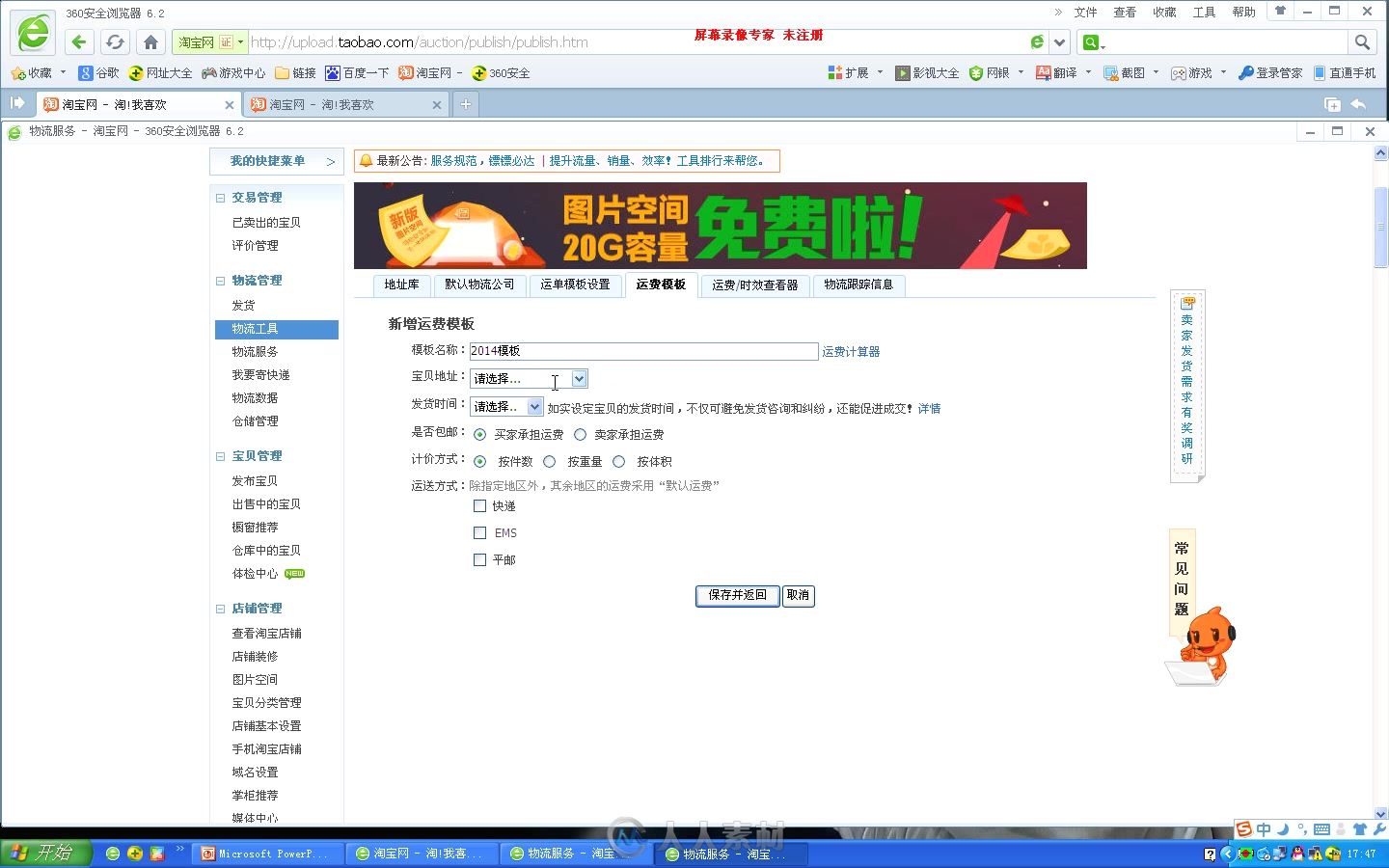Add a new browser tab
The height and width of the screenshot is (868, 1389).
click(x=465, y=104)
